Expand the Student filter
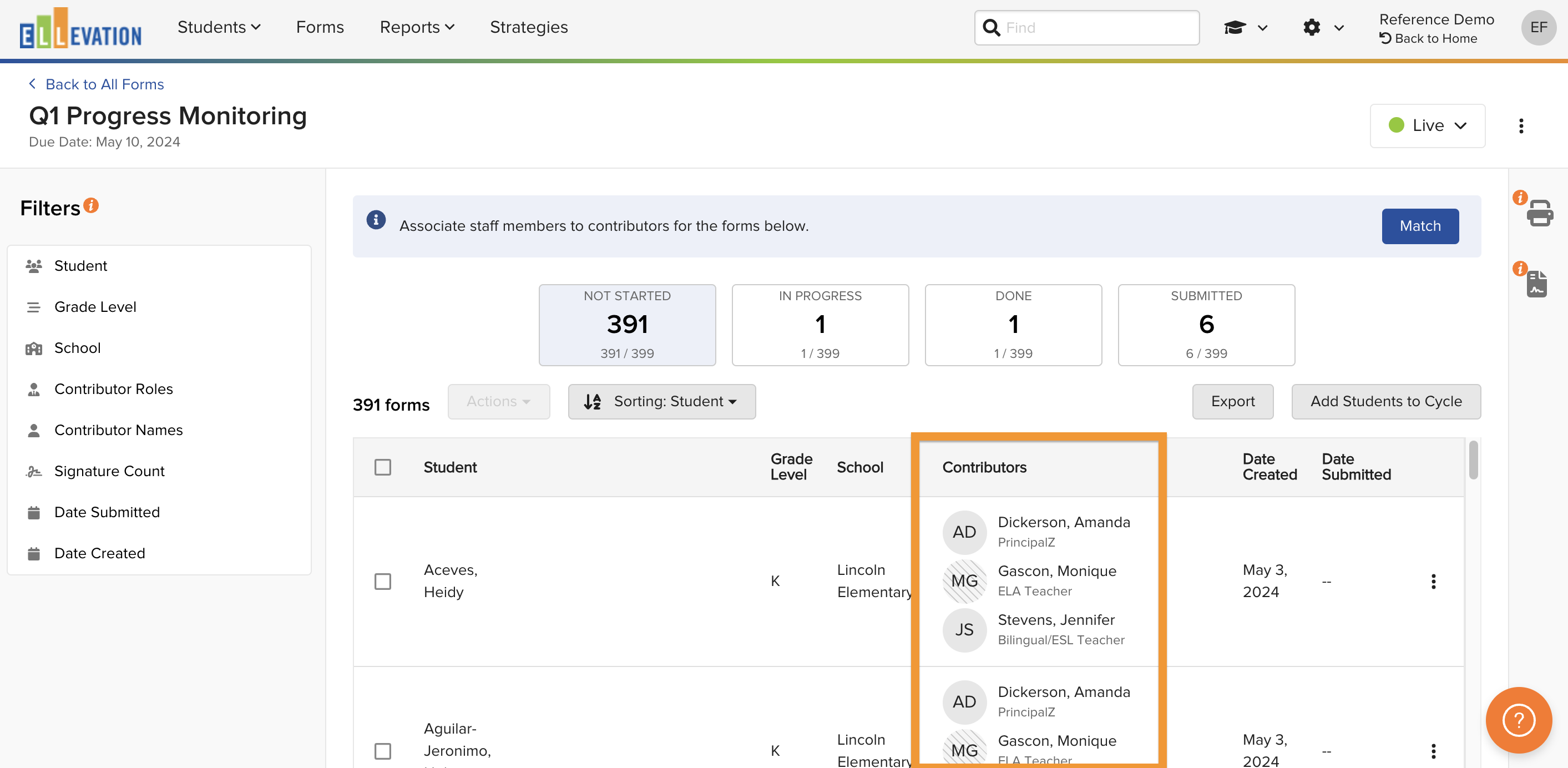 (x=159, y=266)
